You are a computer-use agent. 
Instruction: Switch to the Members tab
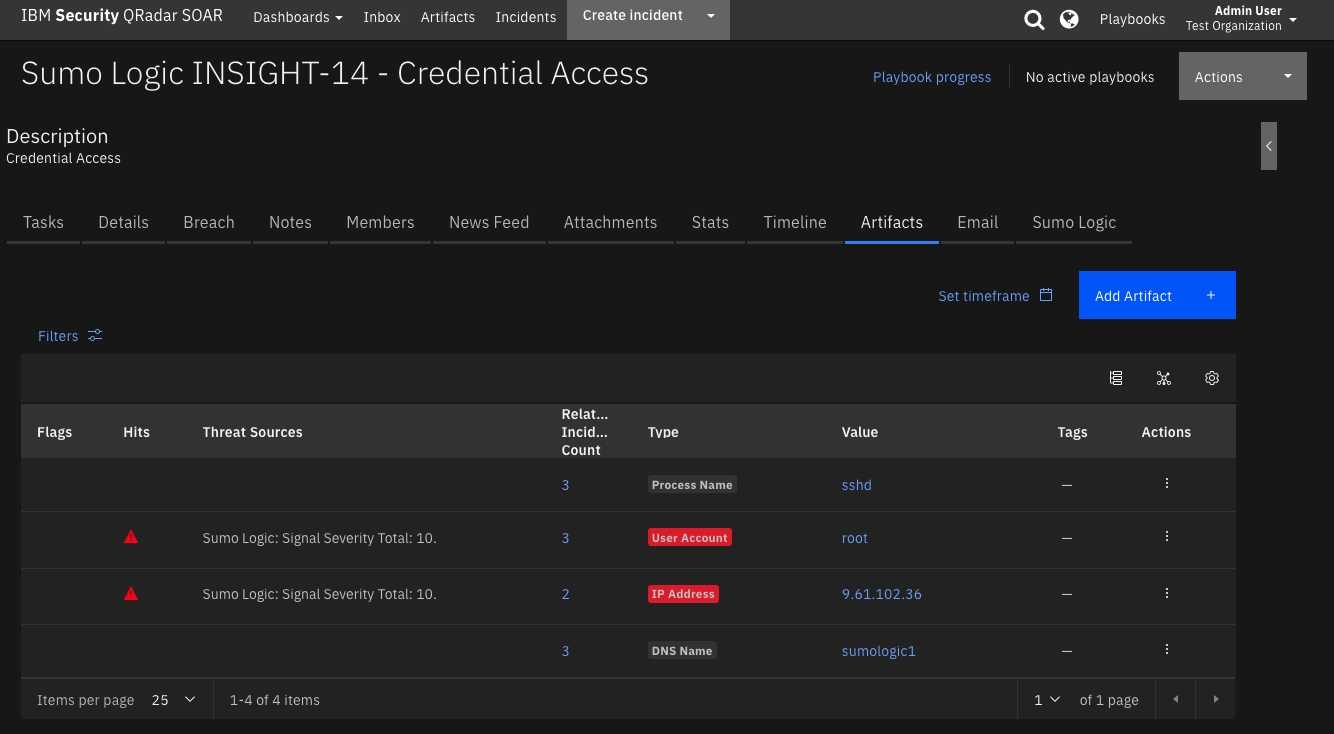[380, 222]
